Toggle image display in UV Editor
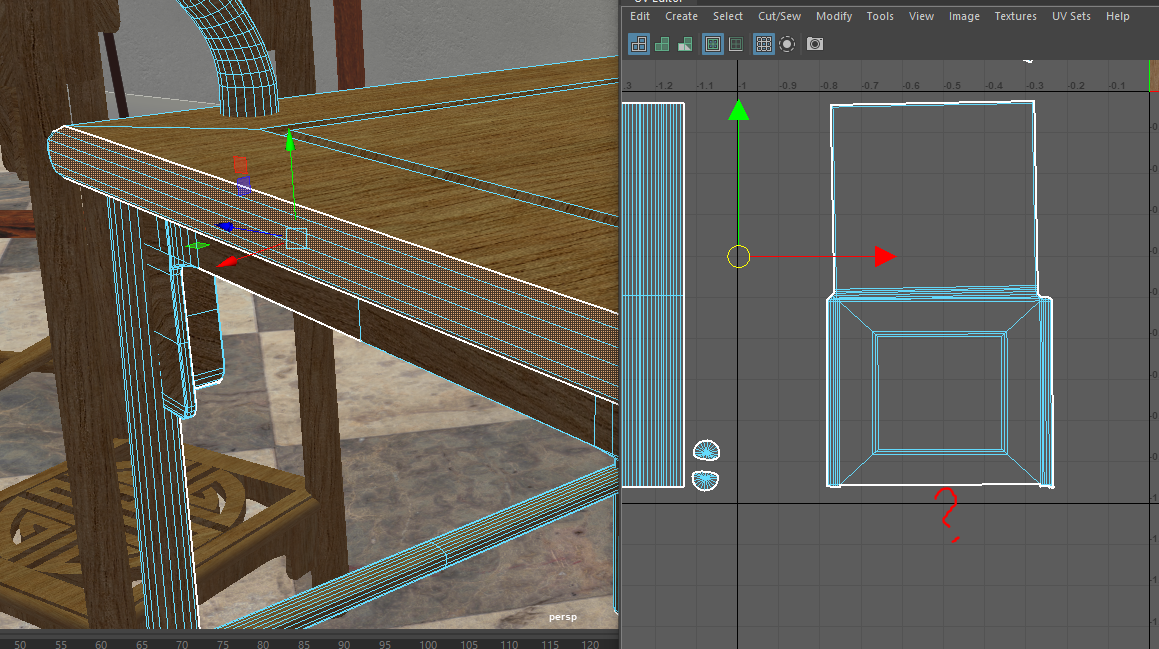 pos(712,44)
